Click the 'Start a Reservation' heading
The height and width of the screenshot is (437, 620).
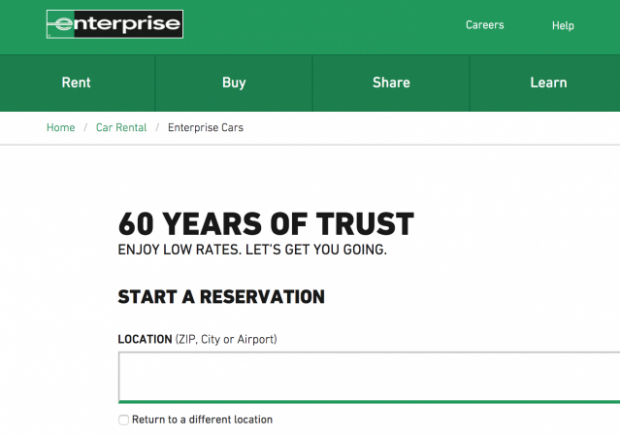point(221,297)
